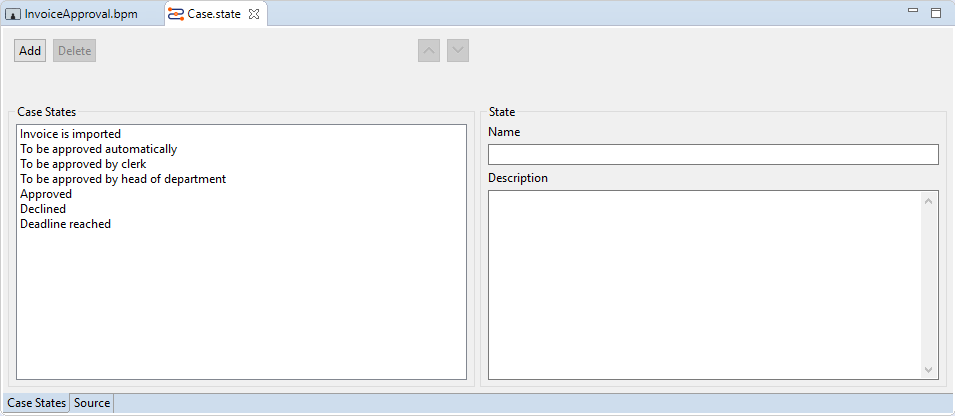This screenshot has height=416, width=955.
Task: Click the Case.state file icon
Action: 175,14
